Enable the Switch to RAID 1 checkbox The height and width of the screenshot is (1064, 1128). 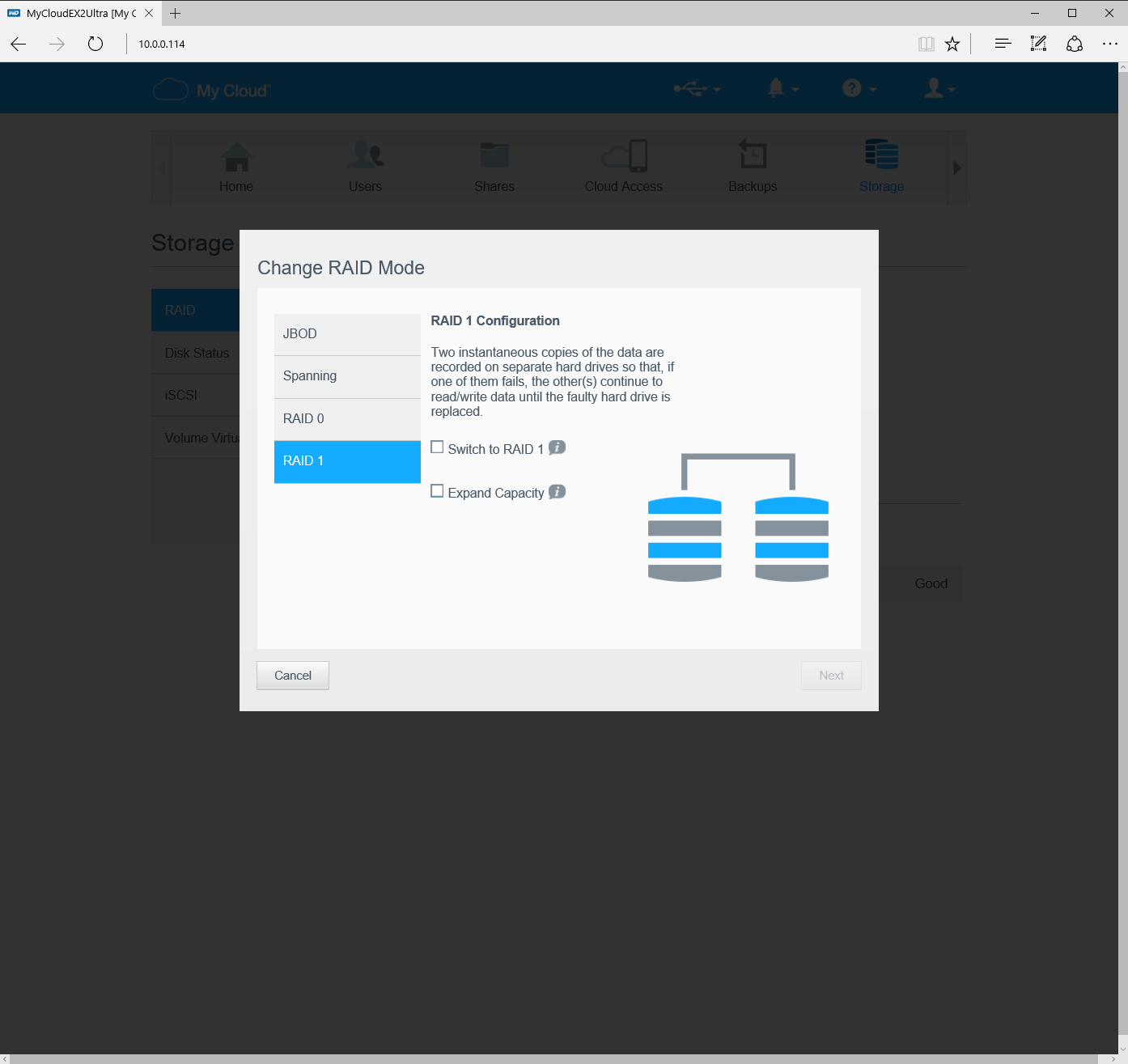click(437, 447)
